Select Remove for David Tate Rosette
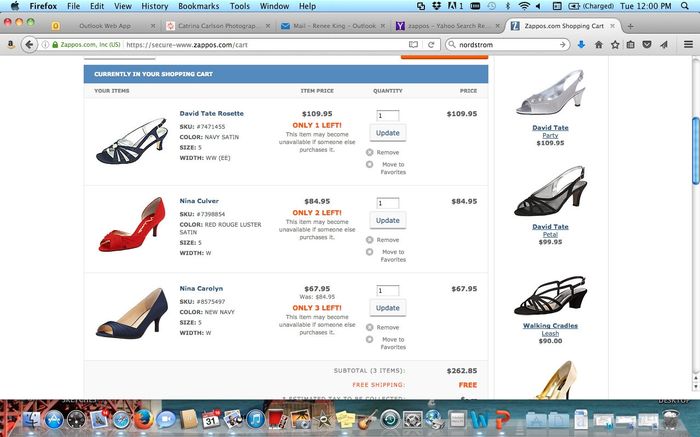The width and height of the screenshot is (700, 437). 387,153
